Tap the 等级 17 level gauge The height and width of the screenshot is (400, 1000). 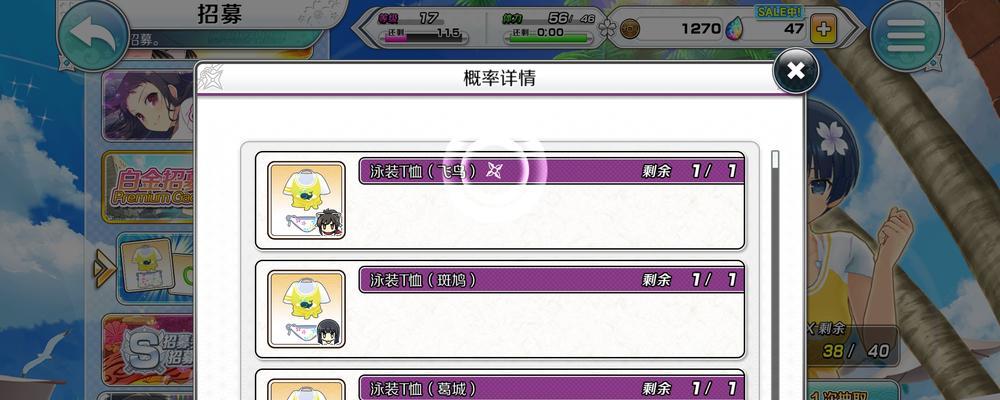click(x=422, y=26)
